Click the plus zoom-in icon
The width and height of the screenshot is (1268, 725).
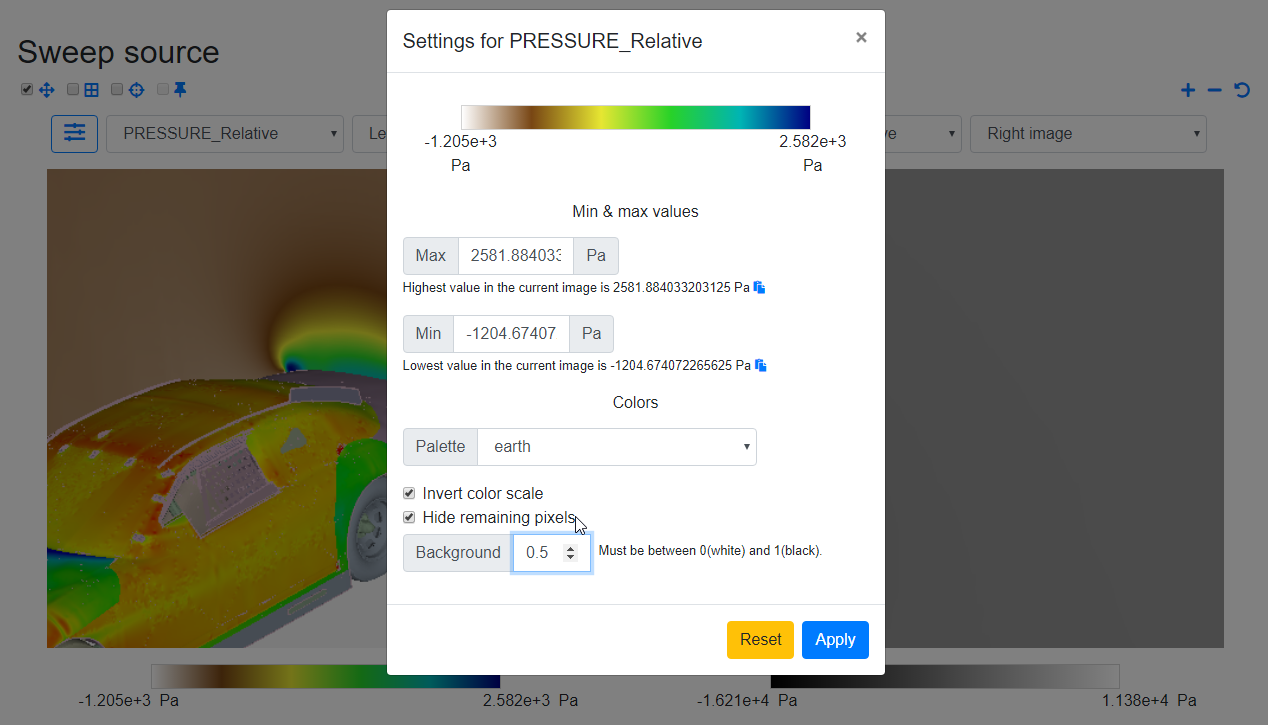click(x=1188, y=90)
